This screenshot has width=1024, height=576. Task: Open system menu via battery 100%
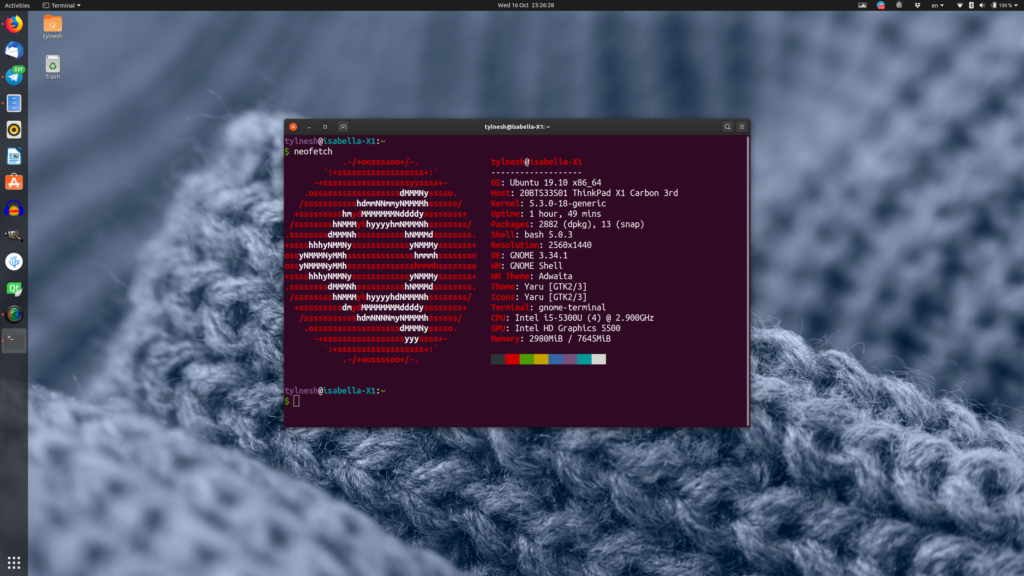click(x=1004, y=5)
